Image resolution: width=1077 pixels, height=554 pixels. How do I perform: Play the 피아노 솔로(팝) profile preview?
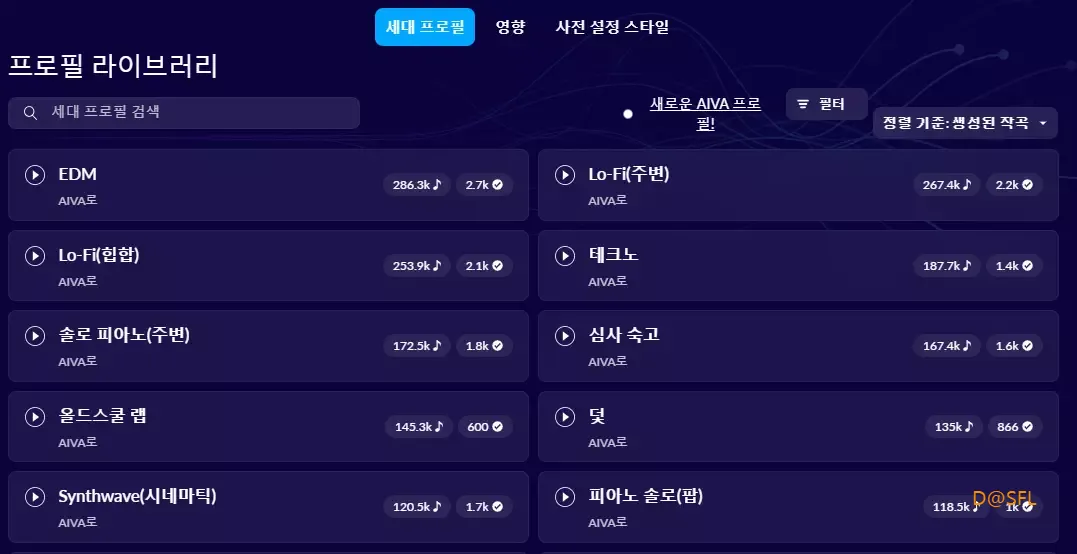coord(565,497)
